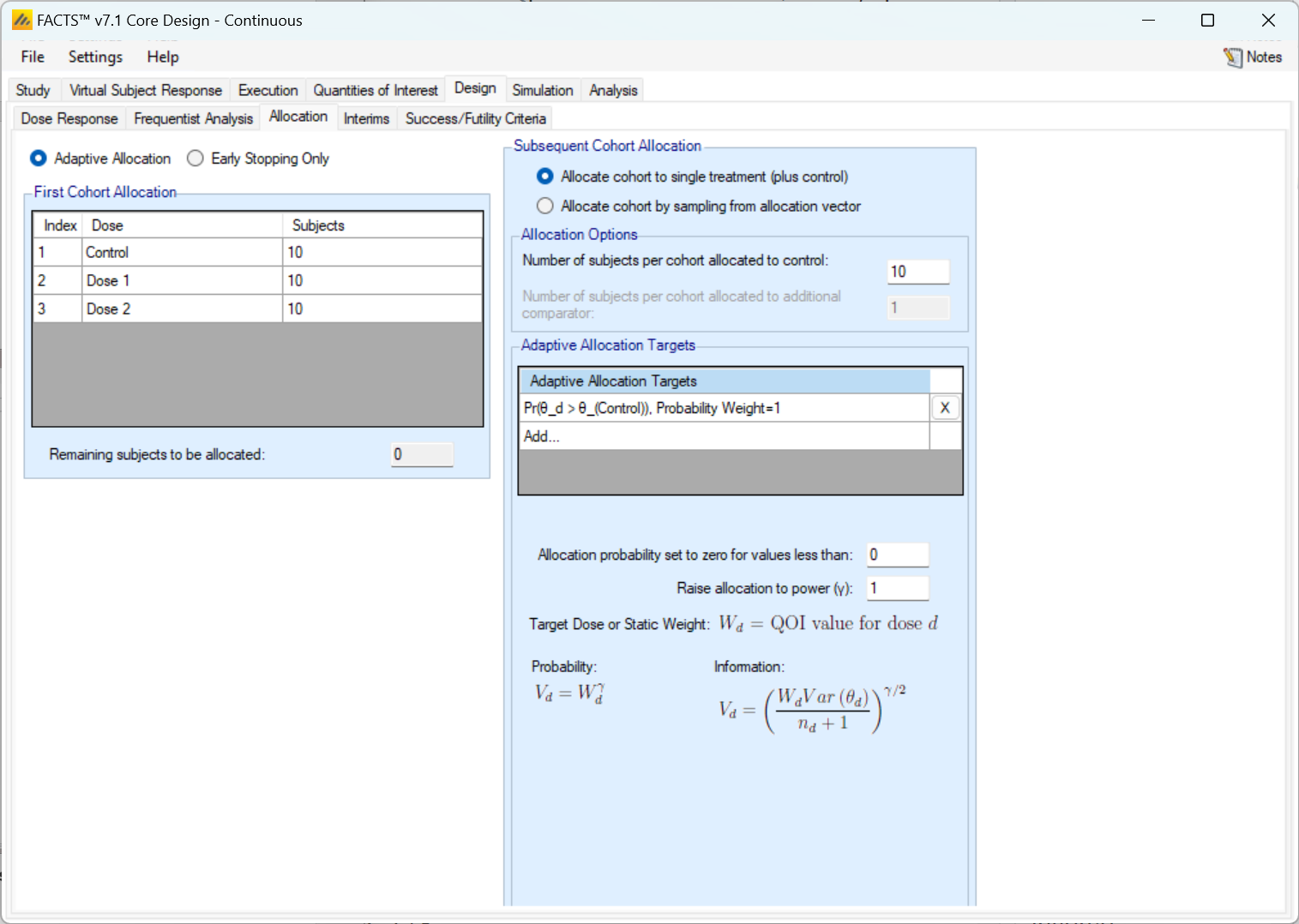This screenshot has width=1299, height=924.
Task: Switch to the Interims tab
Action: 366,118
